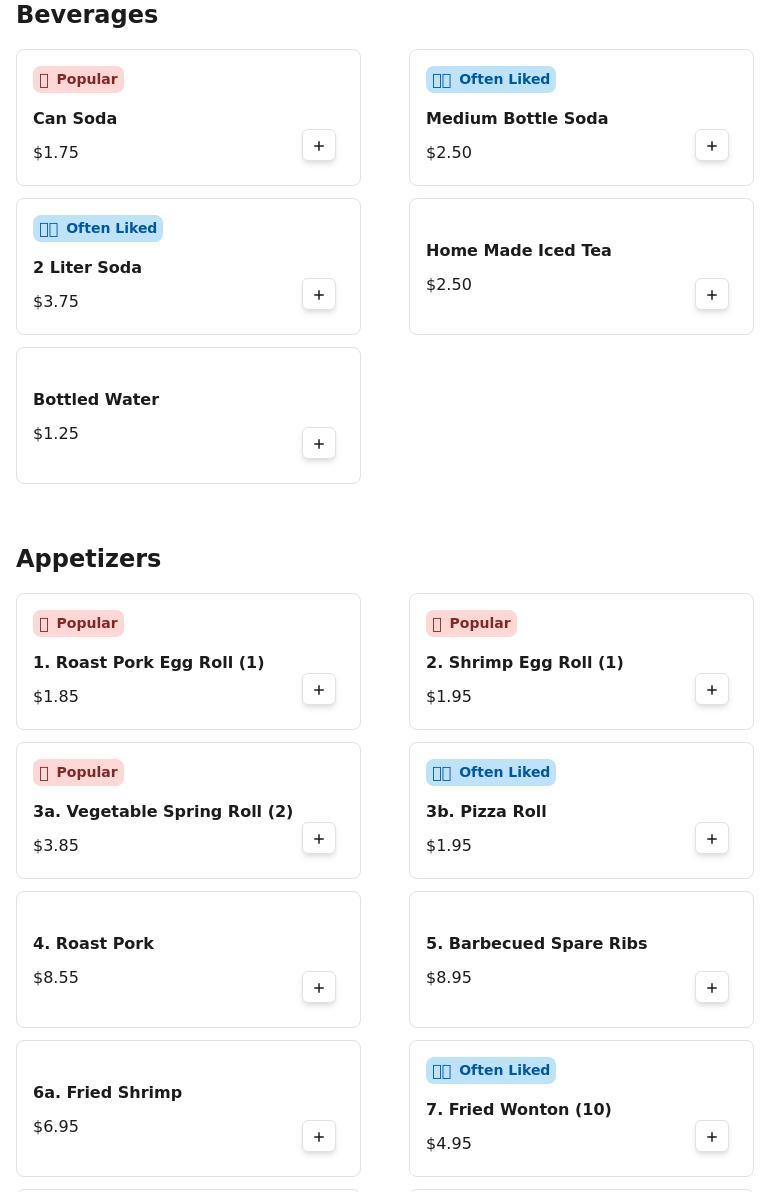Add Fried Wonton (10) to cart
The height and width of the screenshot is (1192, 770).
click(x=712, y=1137)
